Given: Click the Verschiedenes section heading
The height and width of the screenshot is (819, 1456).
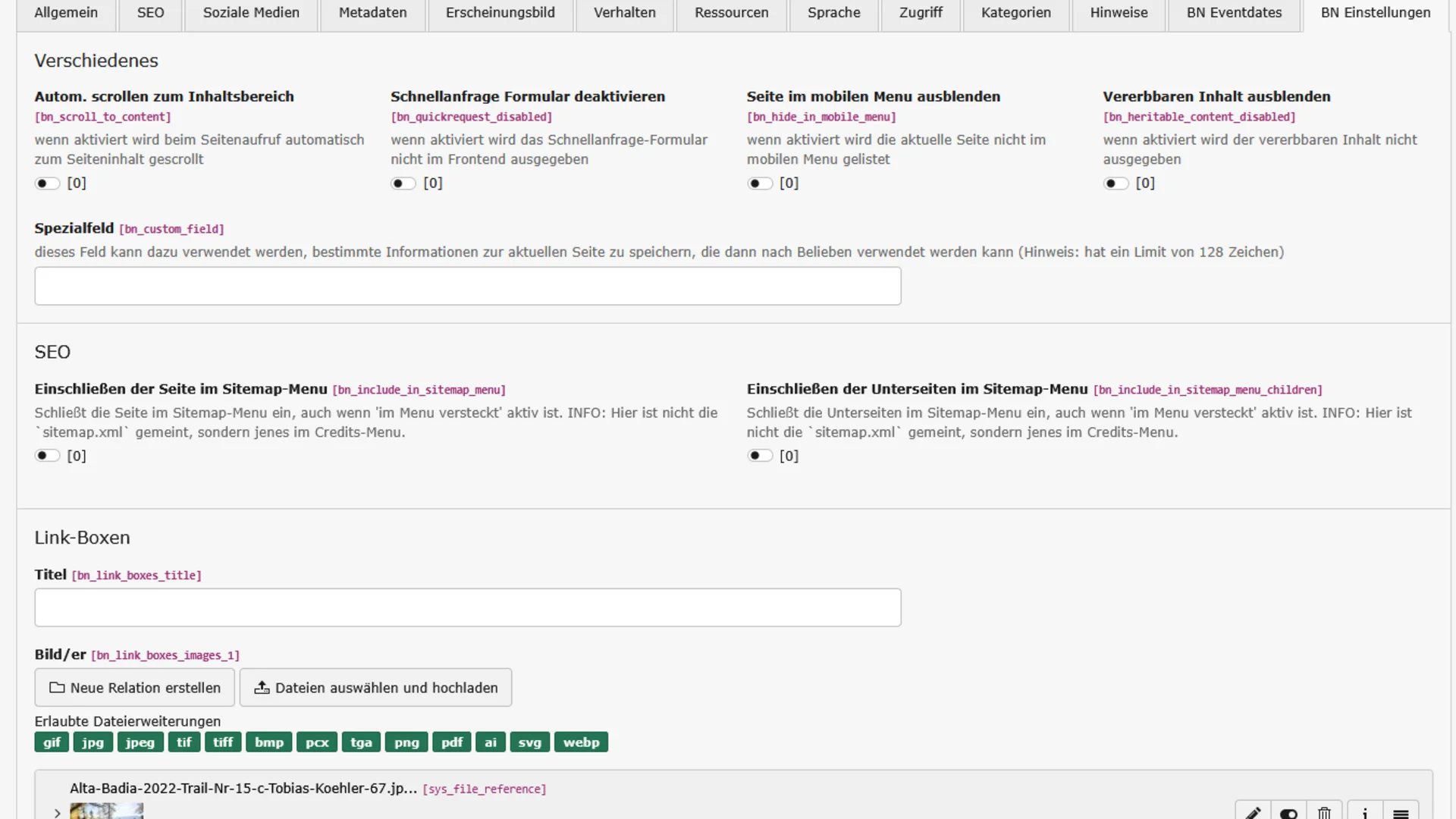Looking at the screenshot, I should [x=96, y=61].
